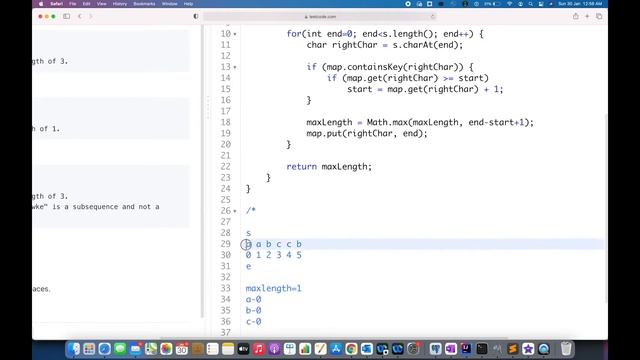640x360 pixels.
Task: Click 'c-0' text on line 36
Action: (253, 322)
